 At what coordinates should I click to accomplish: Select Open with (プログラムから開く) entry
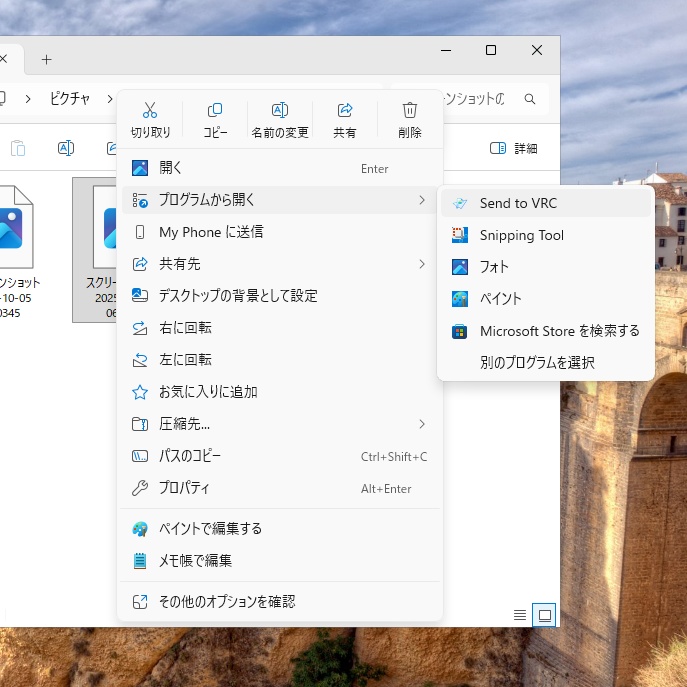[280, 200]
